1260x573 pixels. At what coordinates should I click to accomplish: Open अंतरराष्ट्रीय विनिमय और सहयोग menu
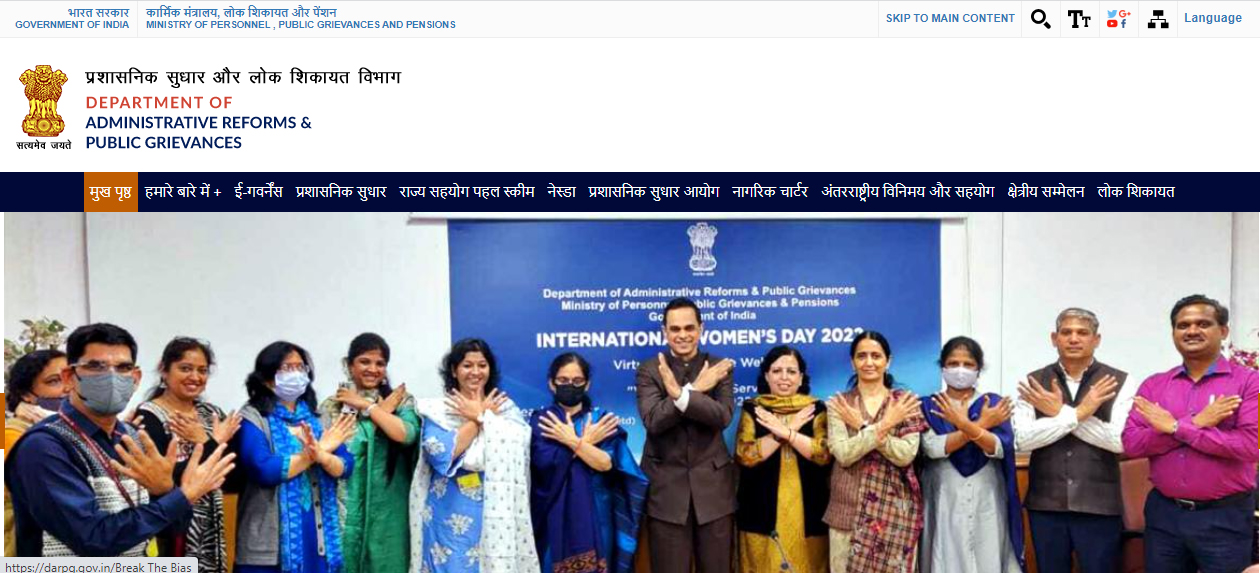[908, 192]
